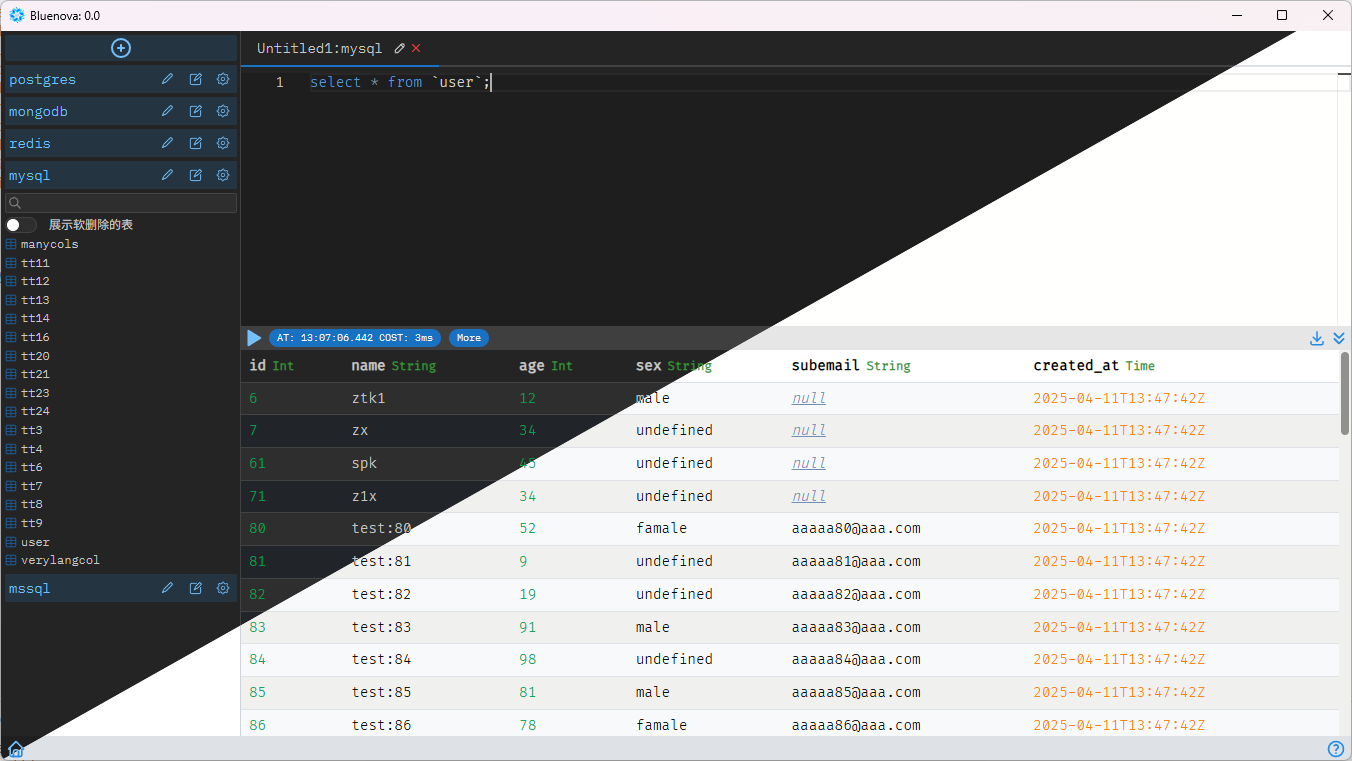The height and width of the screenshot is (761, 1352).
Task: Click home icon in status bar
Action: coord(16,749)
